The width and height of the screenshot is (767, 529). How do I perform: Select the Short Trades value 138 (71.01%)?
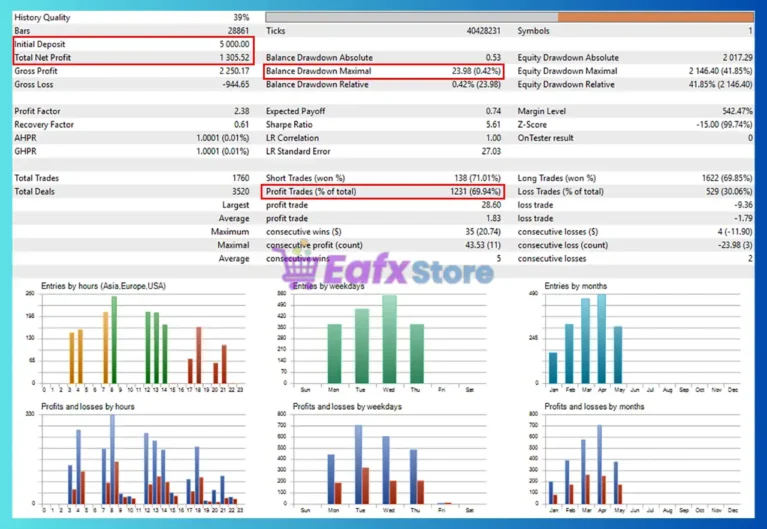coord(477,178)
